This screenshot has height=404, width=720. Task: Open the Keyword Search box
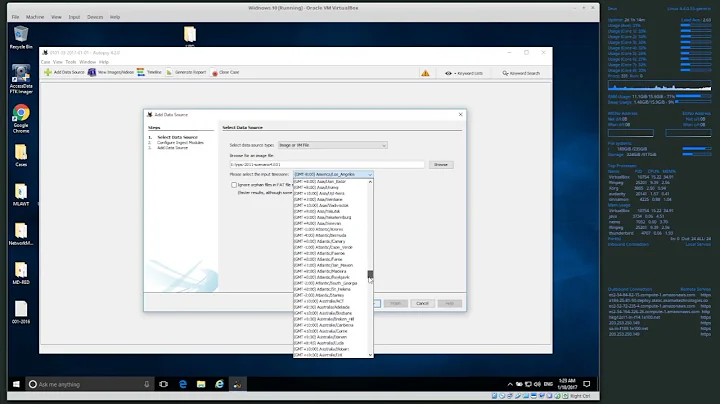click(521, 73)
